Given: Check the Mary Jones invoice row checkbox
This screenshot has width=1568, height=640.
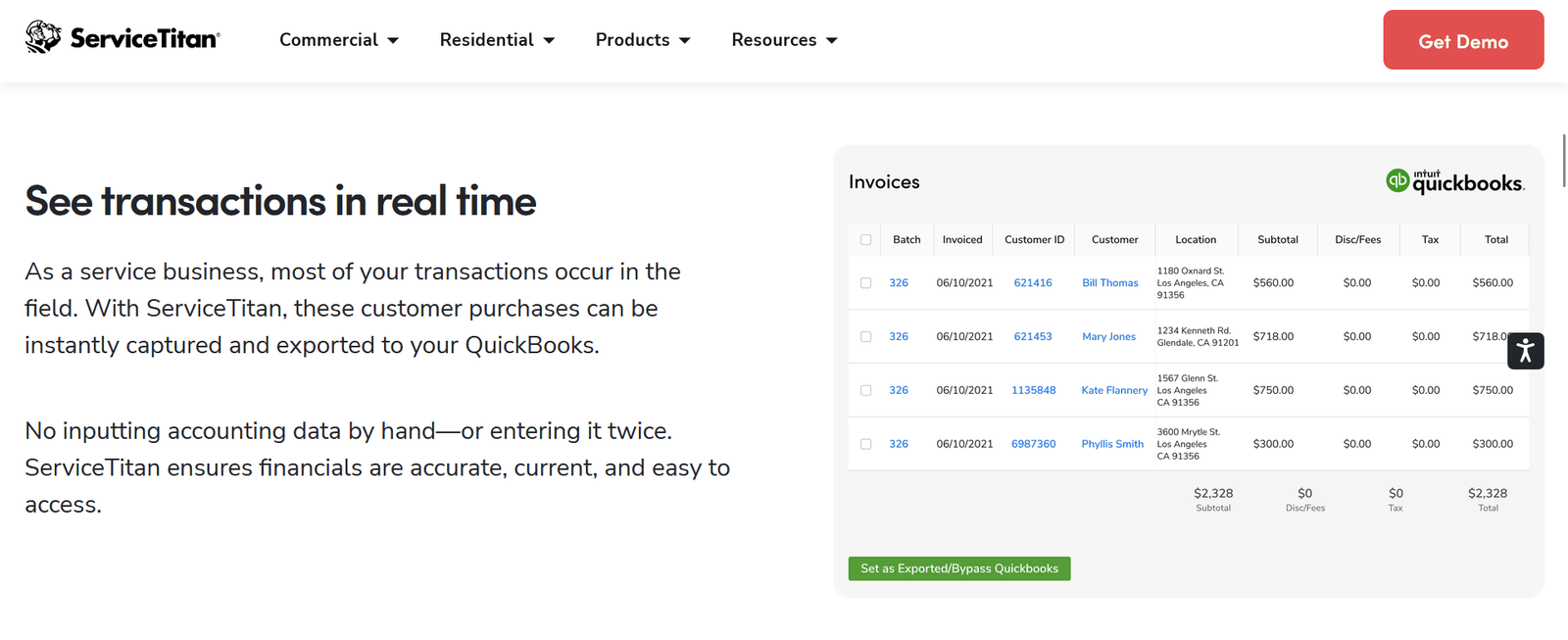Looking at the screenshot, I should click(x=865, y=336).
